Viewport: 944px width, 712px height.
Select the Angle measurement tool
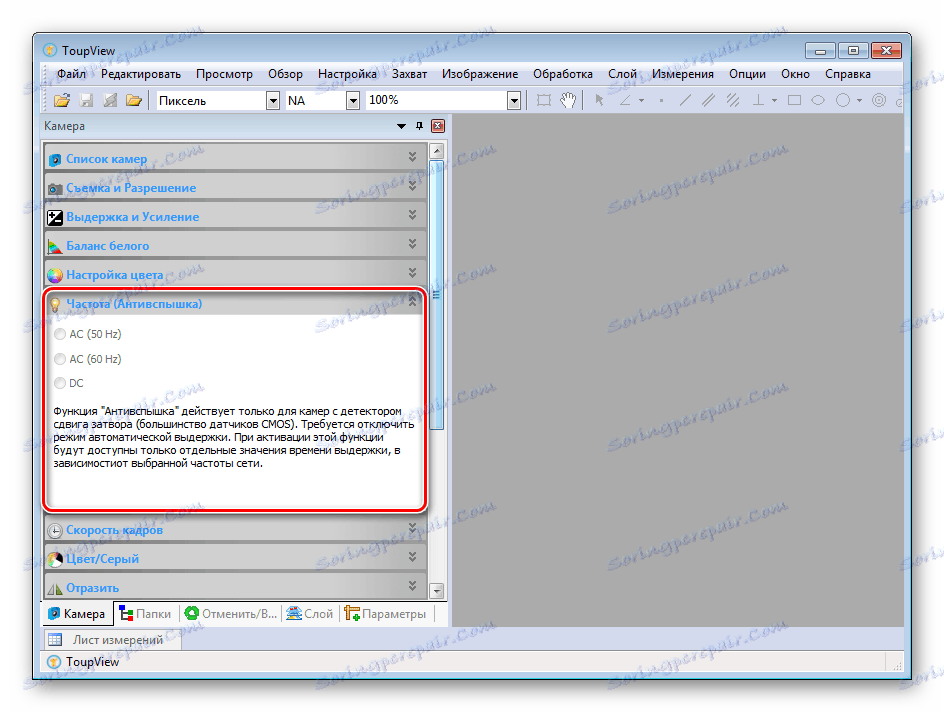626,101
